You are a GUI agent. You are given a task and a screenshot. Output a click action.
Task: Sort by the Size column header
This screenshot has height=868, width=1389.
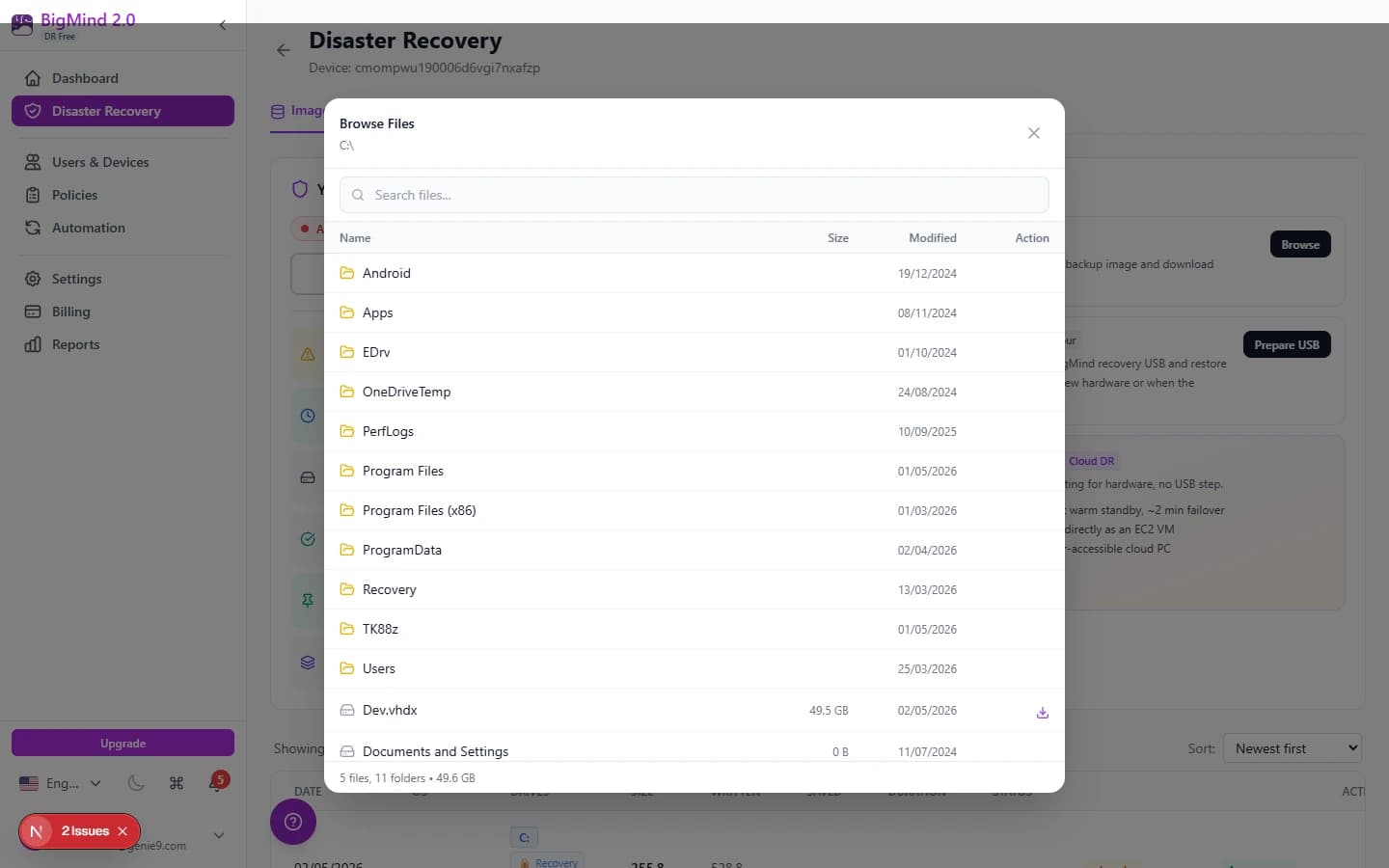(838, 238)
